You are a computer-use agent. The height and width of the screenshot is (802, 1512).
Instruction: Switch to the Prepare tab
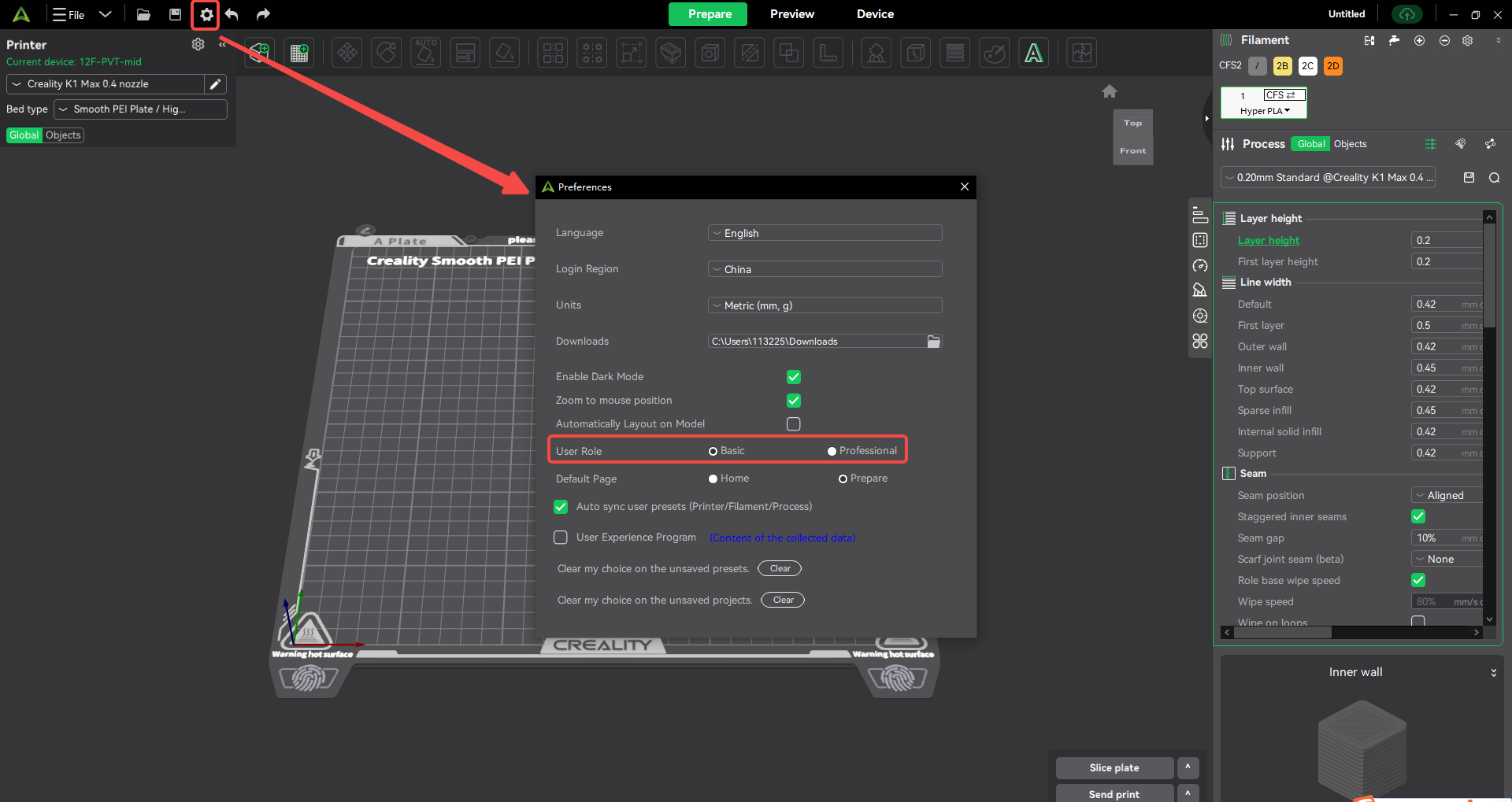[709, 14]
